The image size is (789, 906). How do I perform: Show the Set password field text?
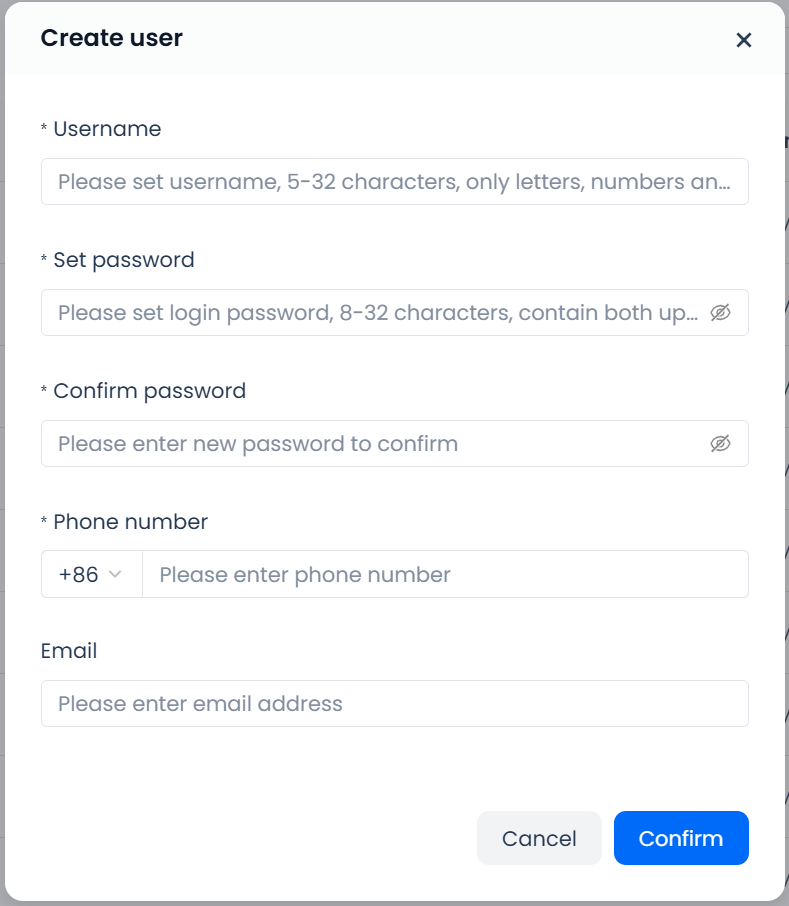point(720,313)
